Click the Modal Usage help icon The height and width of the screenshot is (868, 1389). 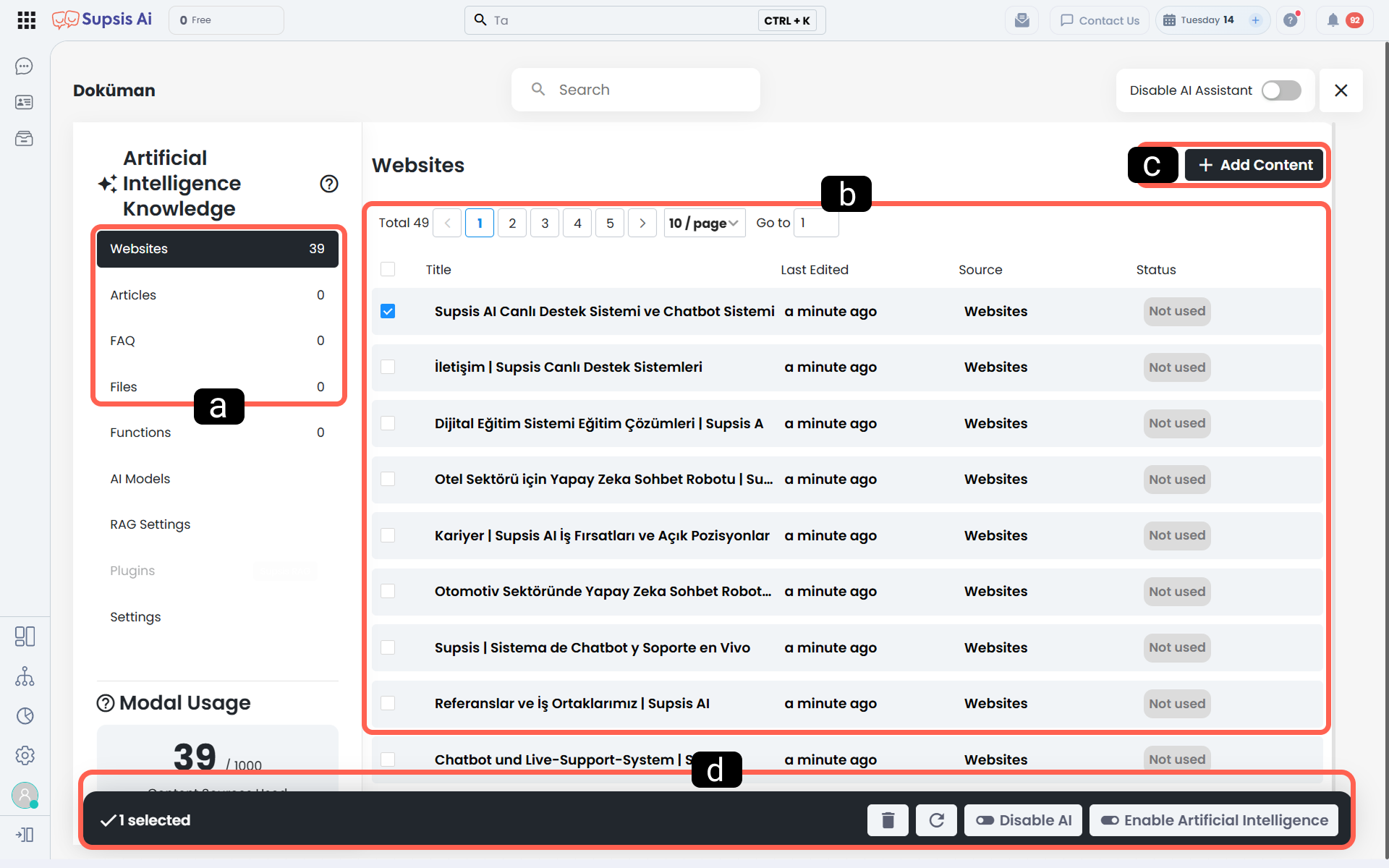(x=106, y=703)
